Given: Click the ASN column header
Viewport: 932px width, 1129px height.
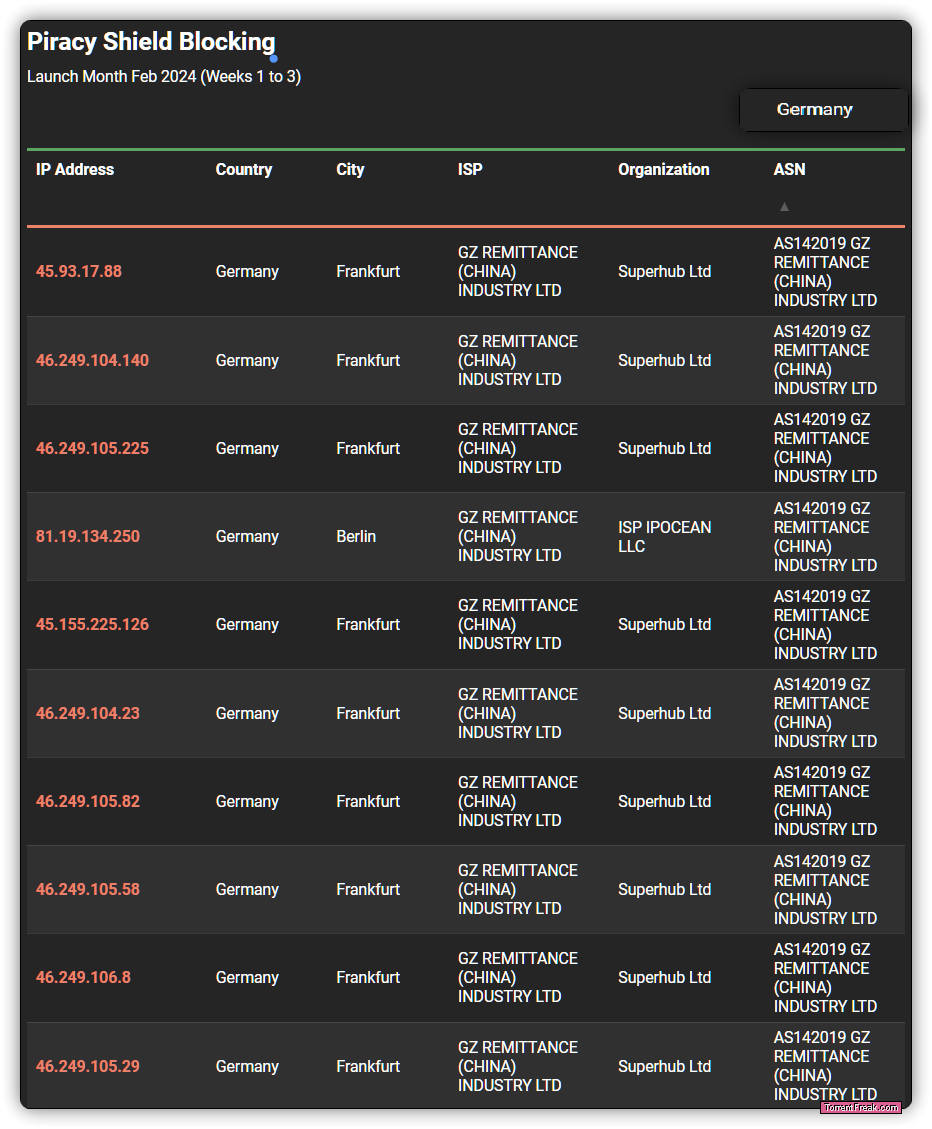Looking at the screenshot, I should coord(789,169).
